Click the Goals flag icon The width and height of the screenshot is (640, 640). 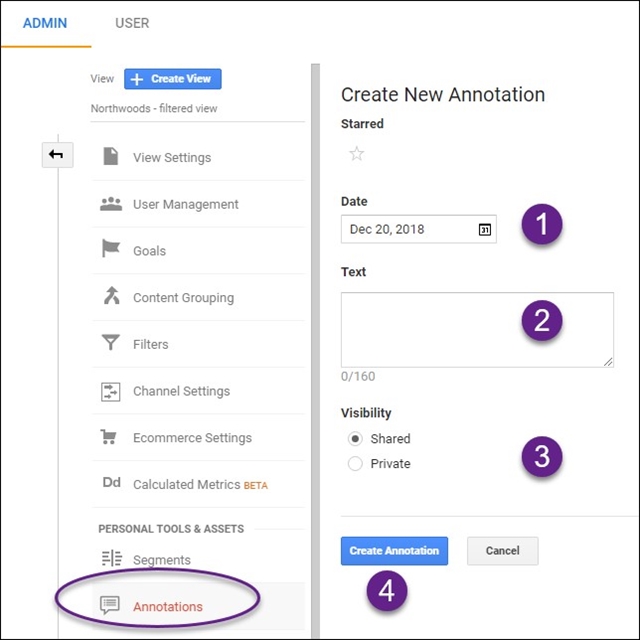[111, 248]
